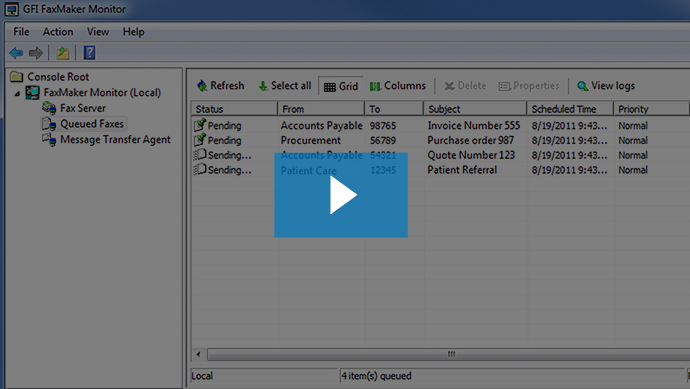Select the 'Quote Number 123' subject cell
The width and height of the screenshot is (690, 389).
coord(471,155)
